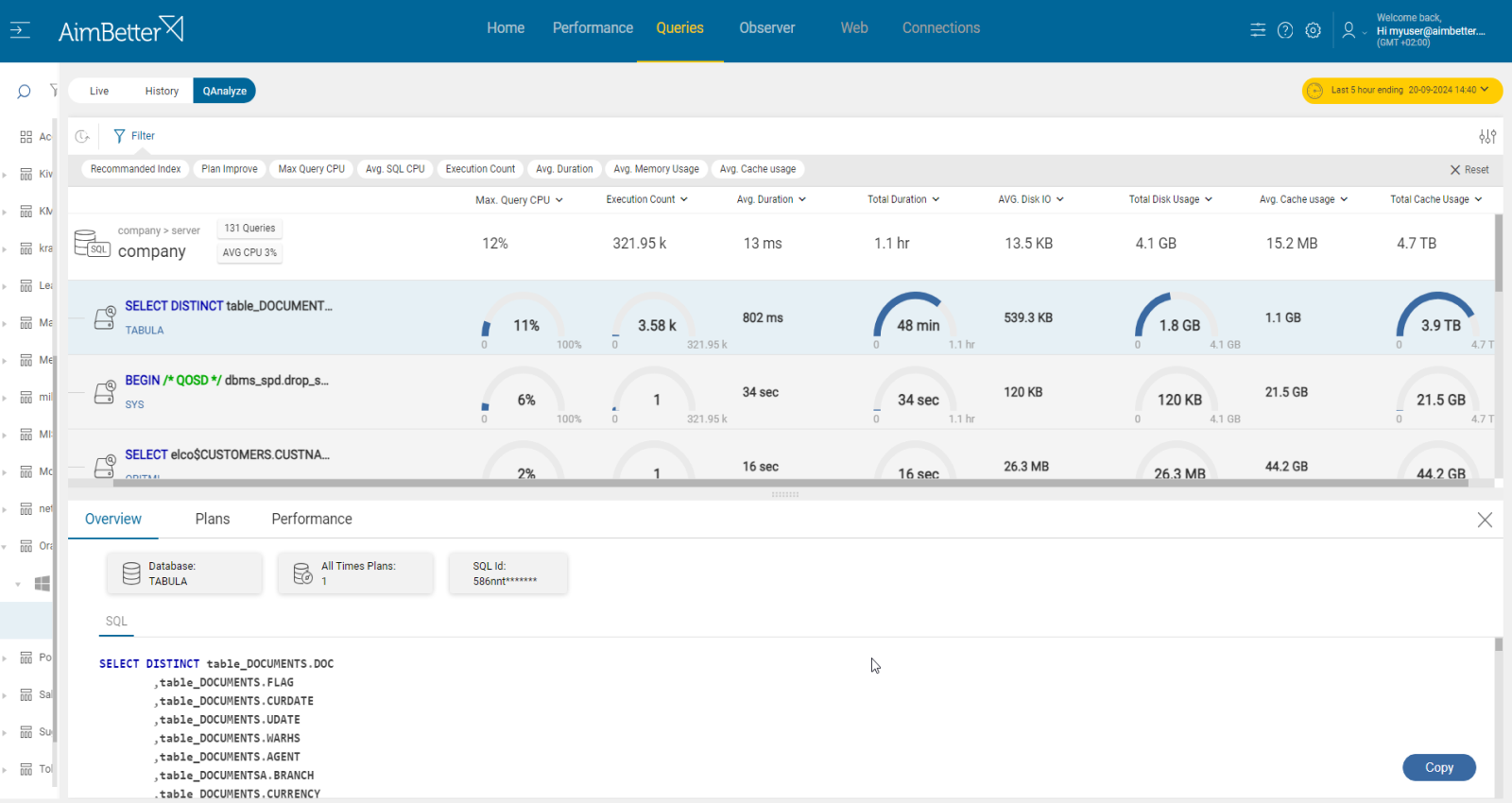Click the query icon of SELECT DISTINCT row

pyautogui.click(x=104, y=318)
